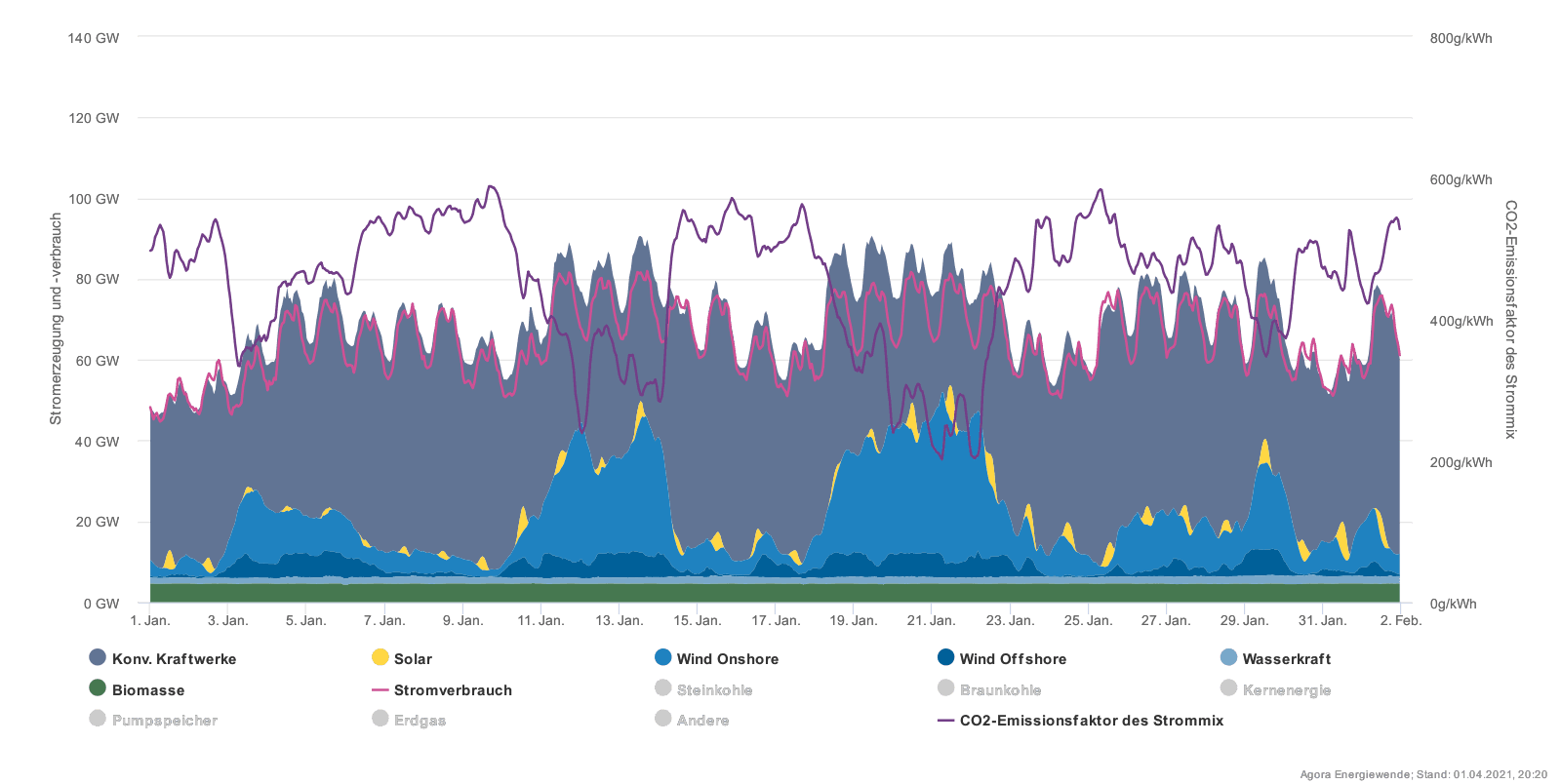Screen dimensions: 1561x784
Task: Toggle the Konv. Kraftwerke legend entry
Action: (163, 658)
